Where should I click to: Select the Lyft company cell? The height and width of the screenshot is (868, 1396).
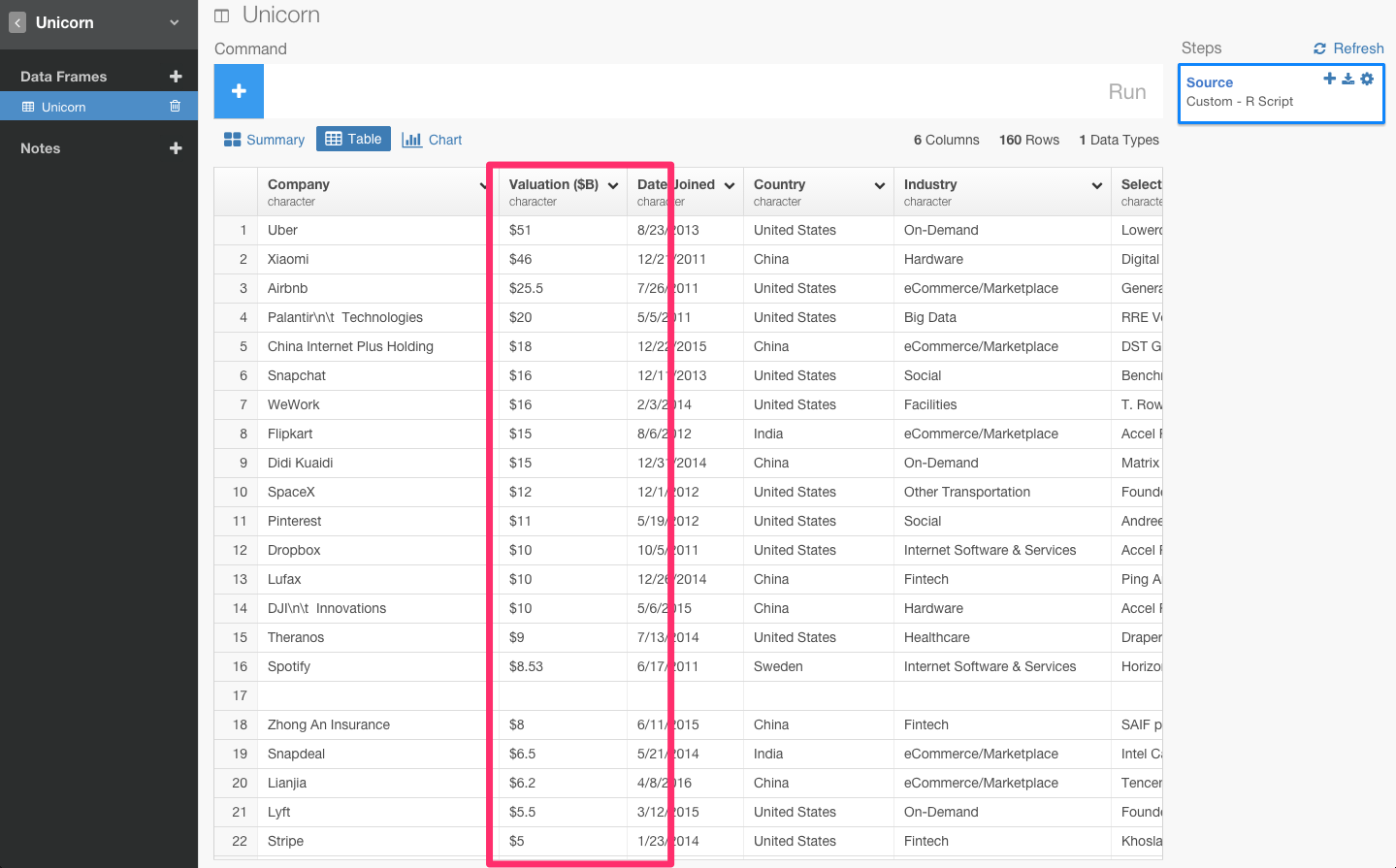[378, 812]
